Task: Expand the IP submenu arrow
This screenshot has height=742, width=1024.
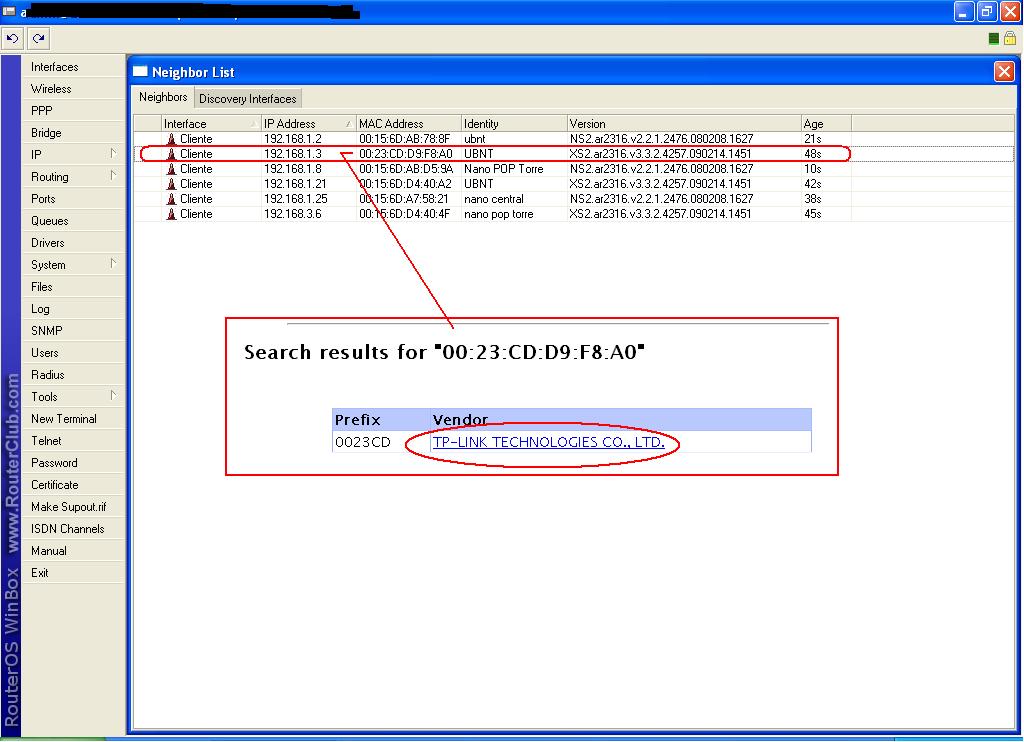Action: click(113, 153)
